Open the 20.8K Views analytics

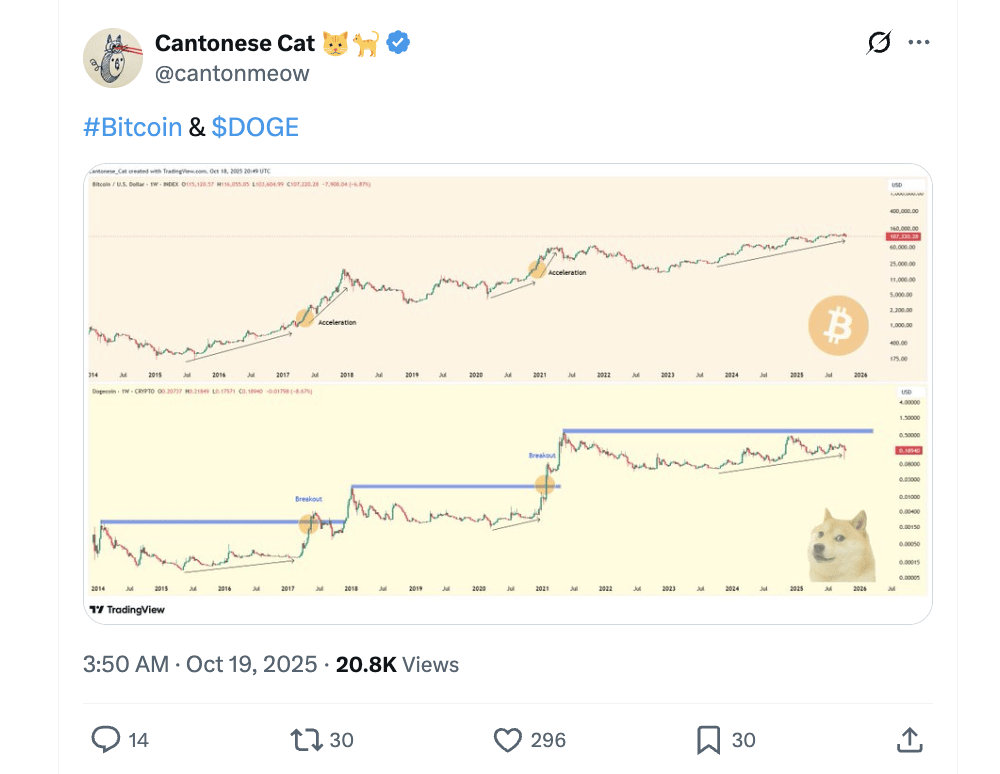point(396,664)
